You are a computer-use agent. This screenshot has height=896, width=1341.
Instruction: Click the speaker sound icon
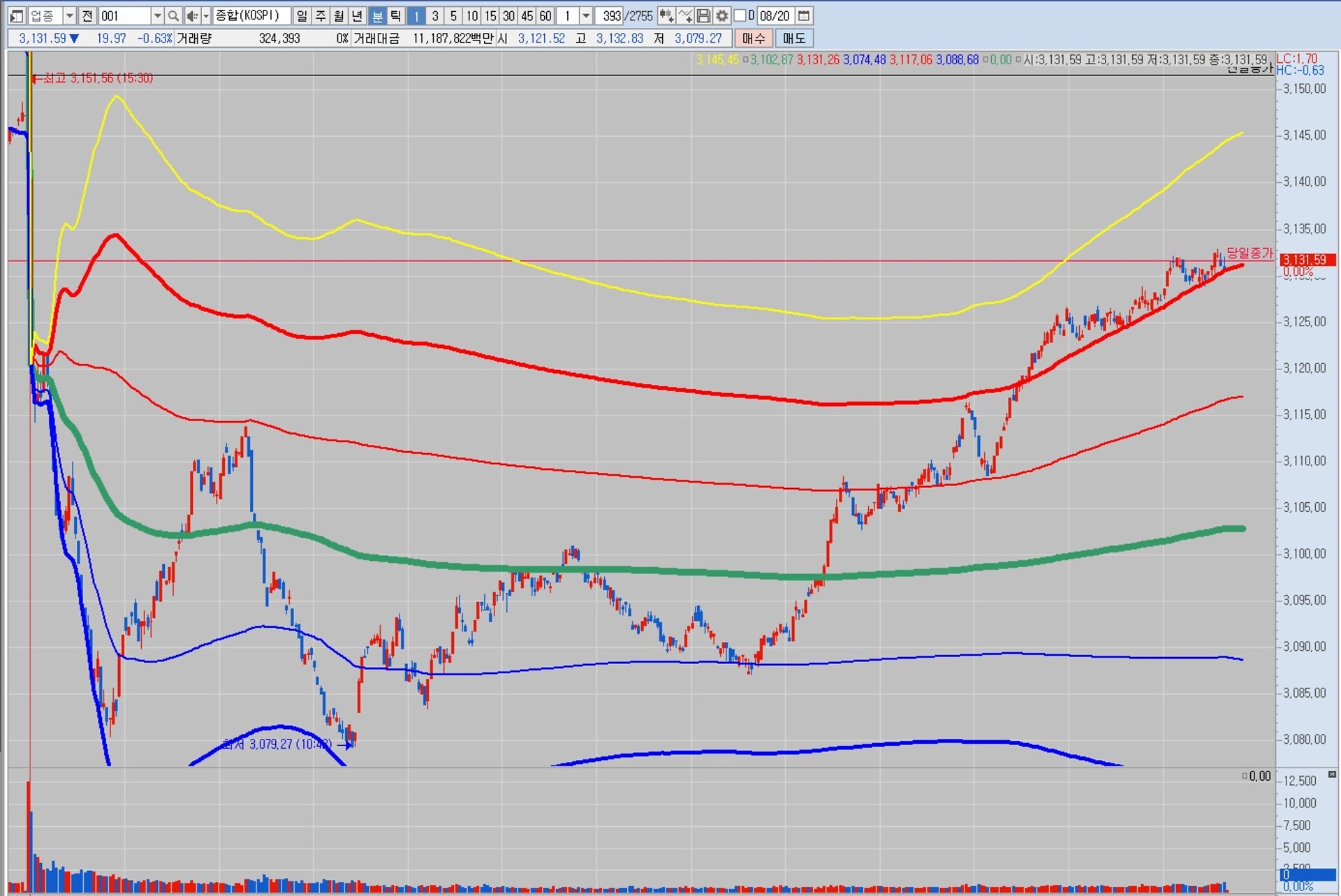point(192,15)
